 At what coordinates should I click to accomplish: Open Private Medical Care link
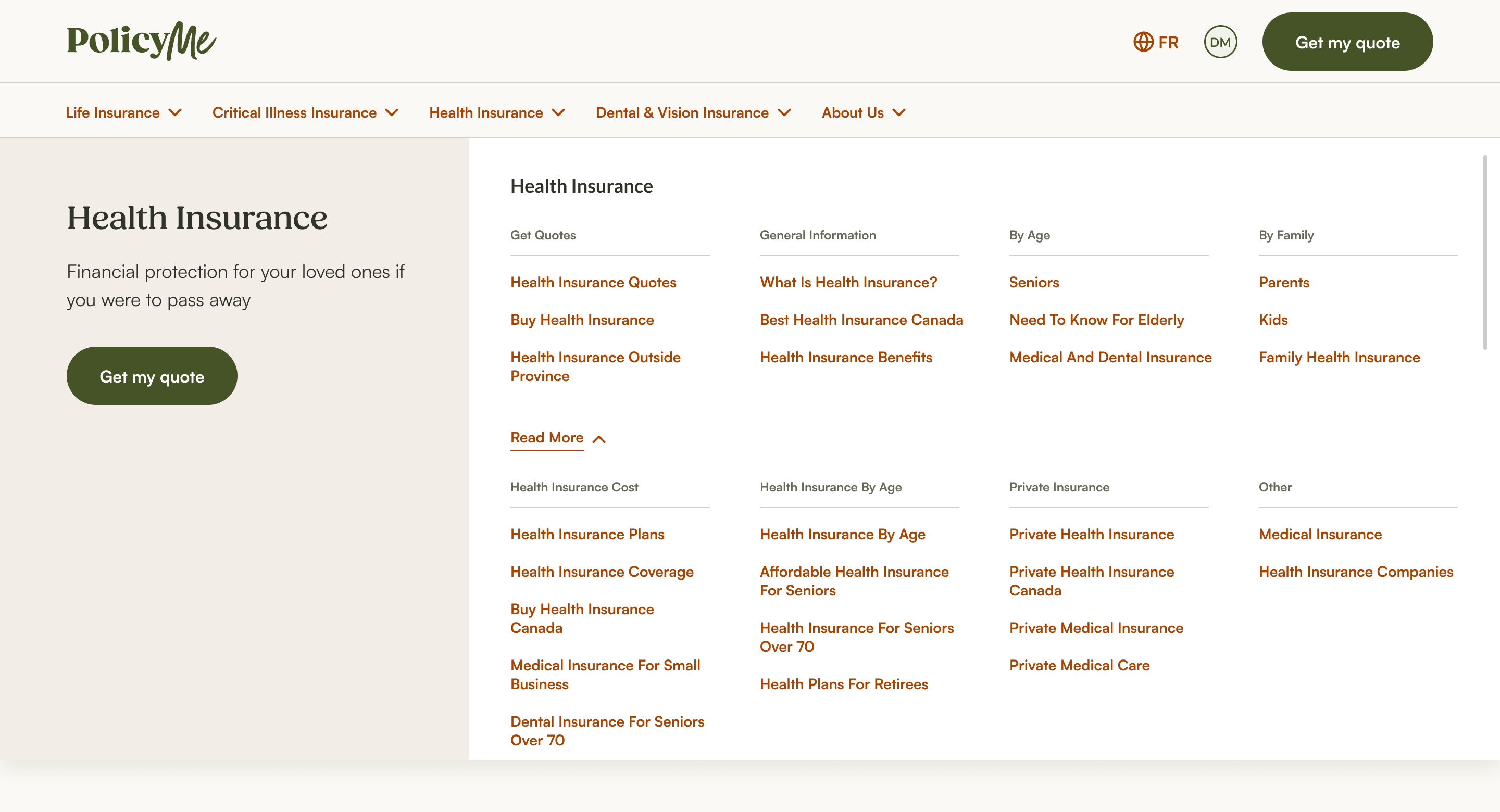point(1079,665)
